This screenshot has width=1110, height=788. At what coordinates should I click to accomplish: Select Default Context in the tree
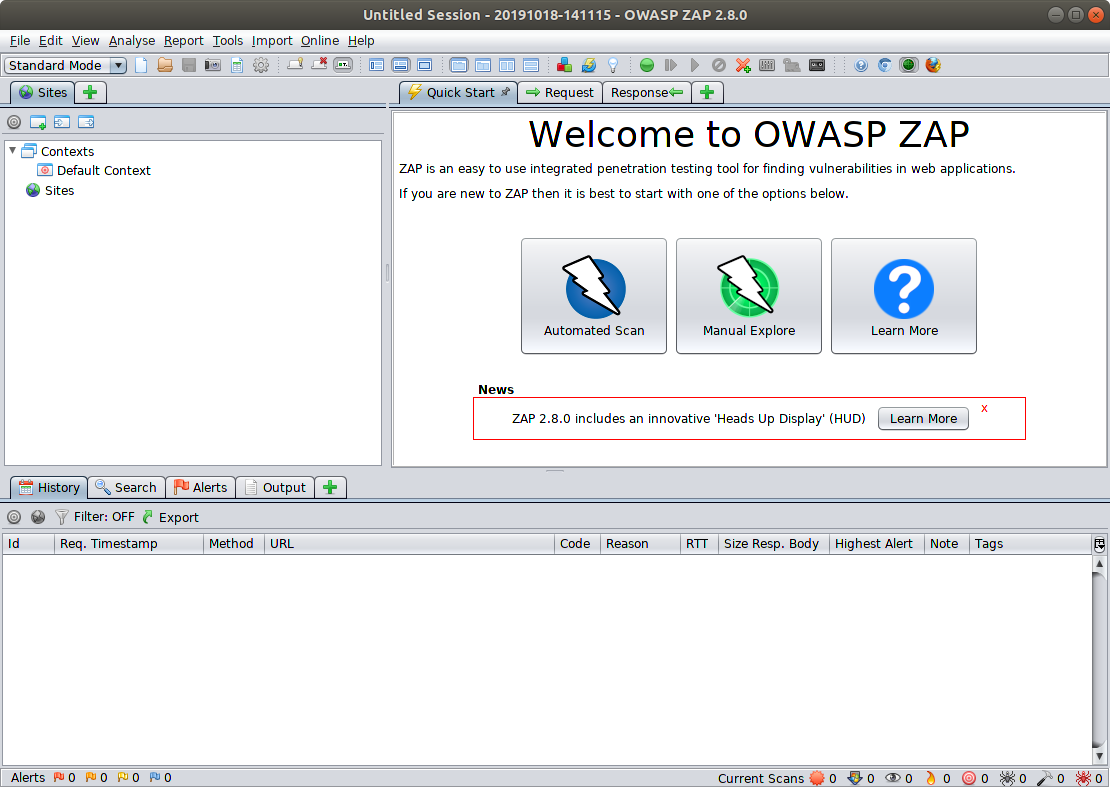click(x=94, y=171)
